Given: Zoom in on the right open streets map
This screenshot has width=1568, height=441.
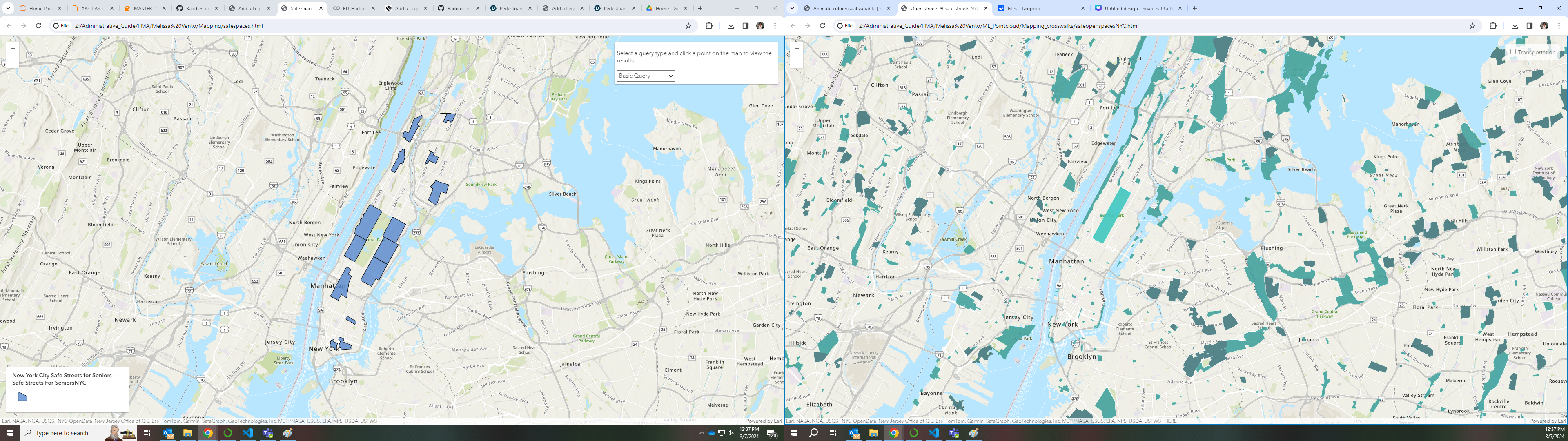Looking at the screenshot, I should [x=797, y=49].
